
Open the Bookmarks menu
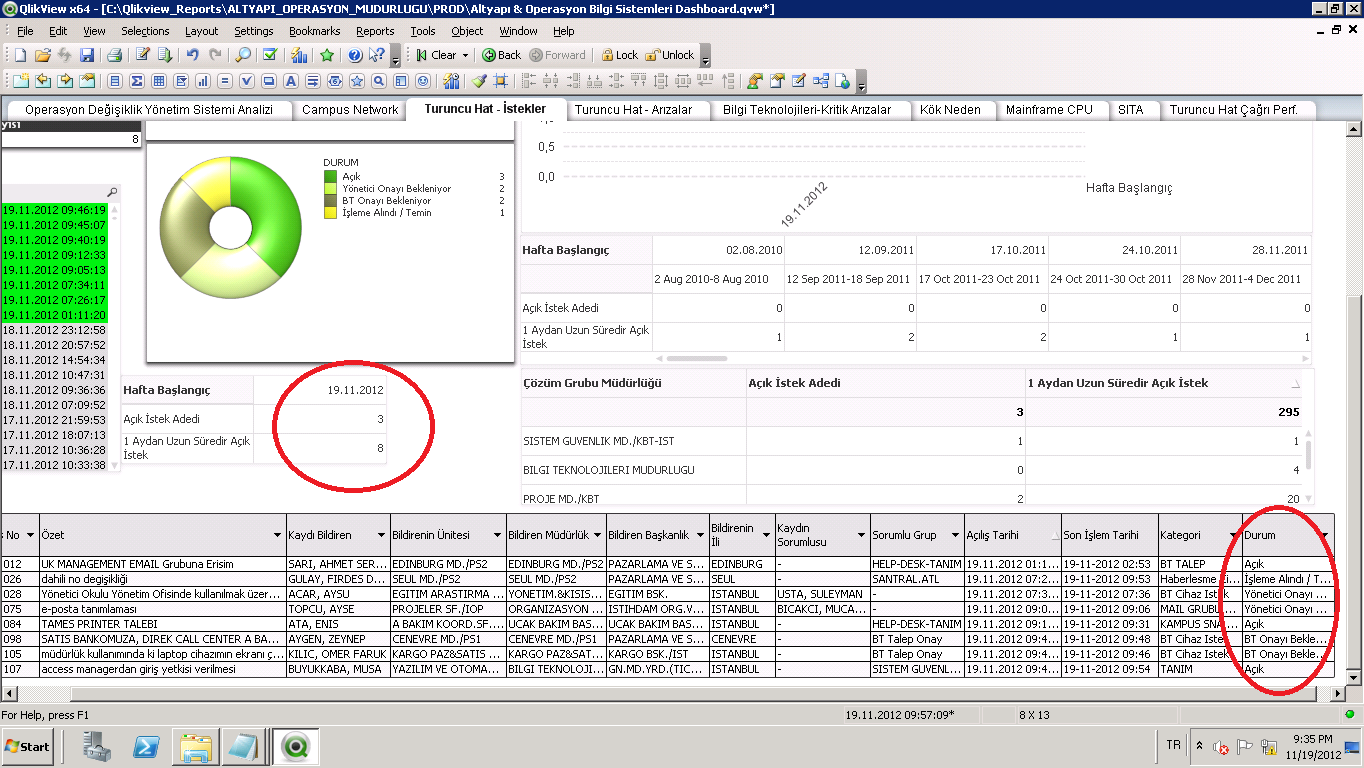click(x=314, y=31)
